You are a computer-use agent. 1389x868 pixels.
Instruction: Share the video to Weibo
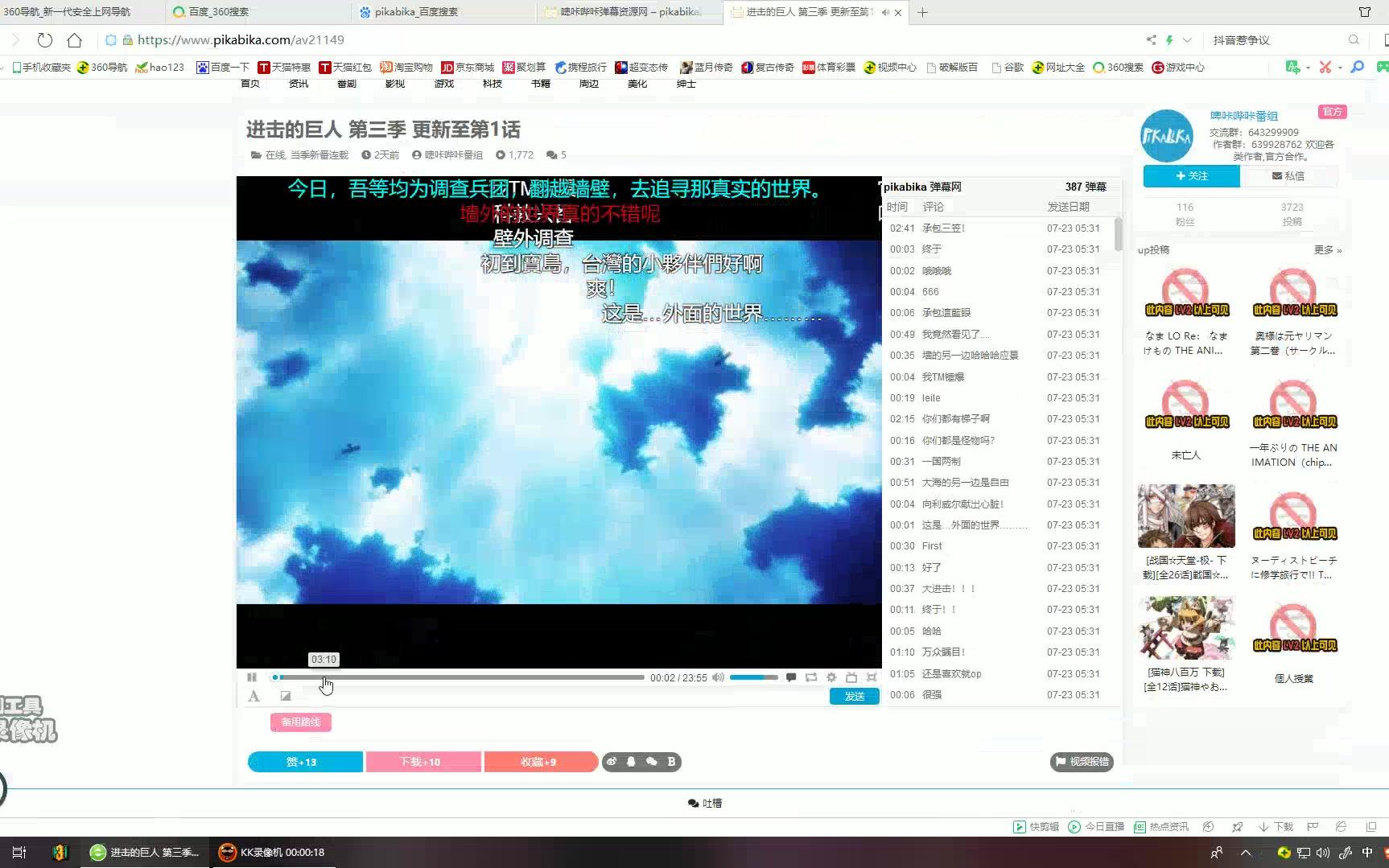pos(612,761)
